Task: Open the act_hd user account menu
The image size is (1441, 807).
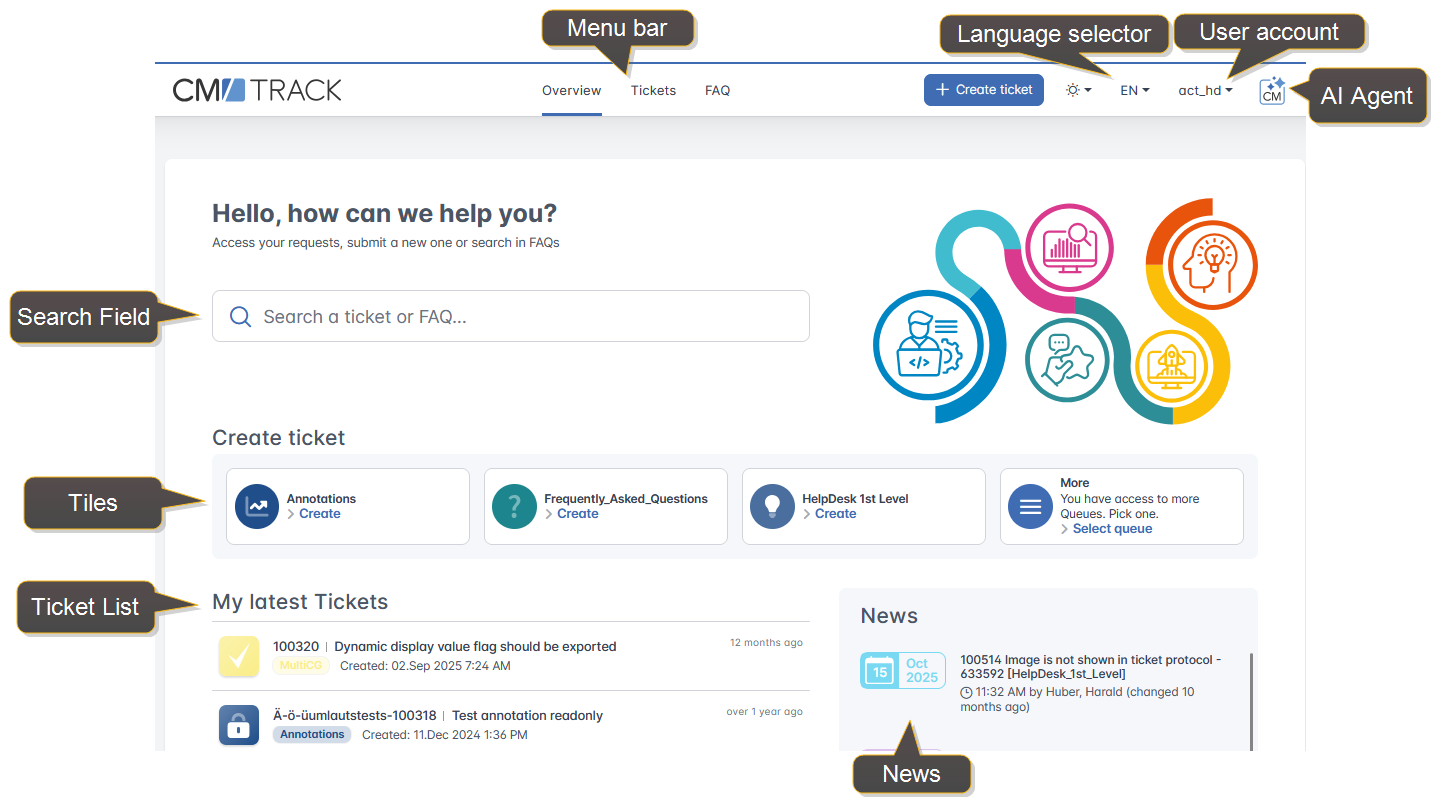Action: [x=1205, y=90]
